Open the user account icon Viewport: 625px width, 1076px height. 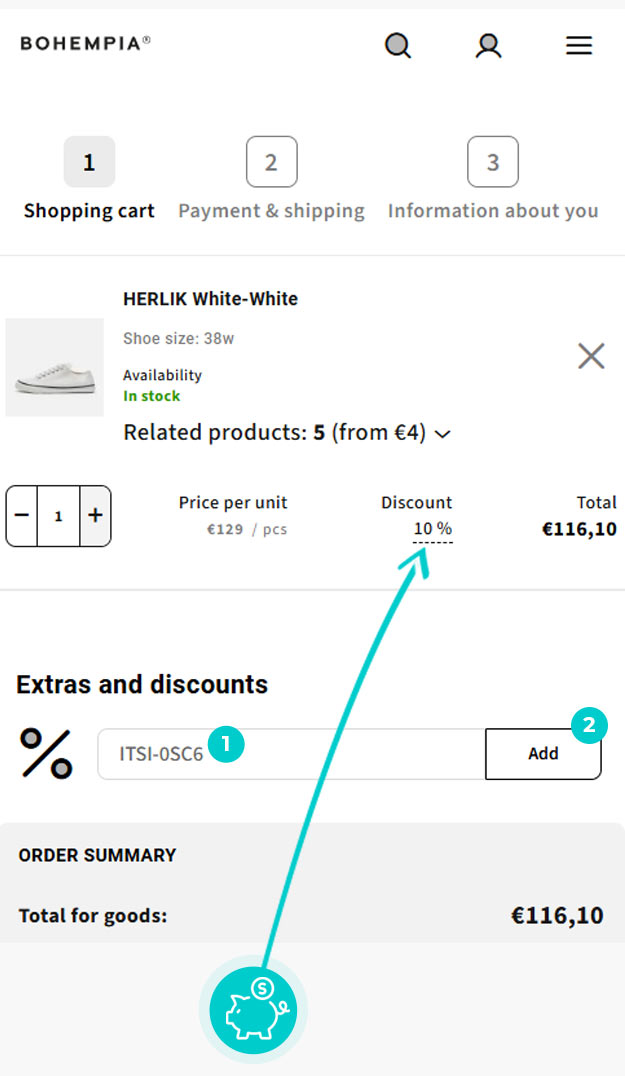[488, 46]
